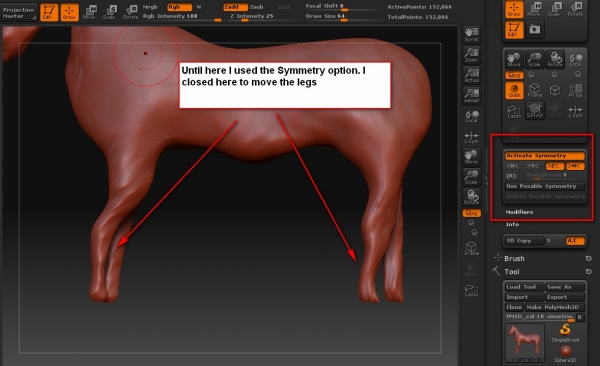Toggle Lasso in the Transform palette
This screenshot has height=366, width=600.
514,111
